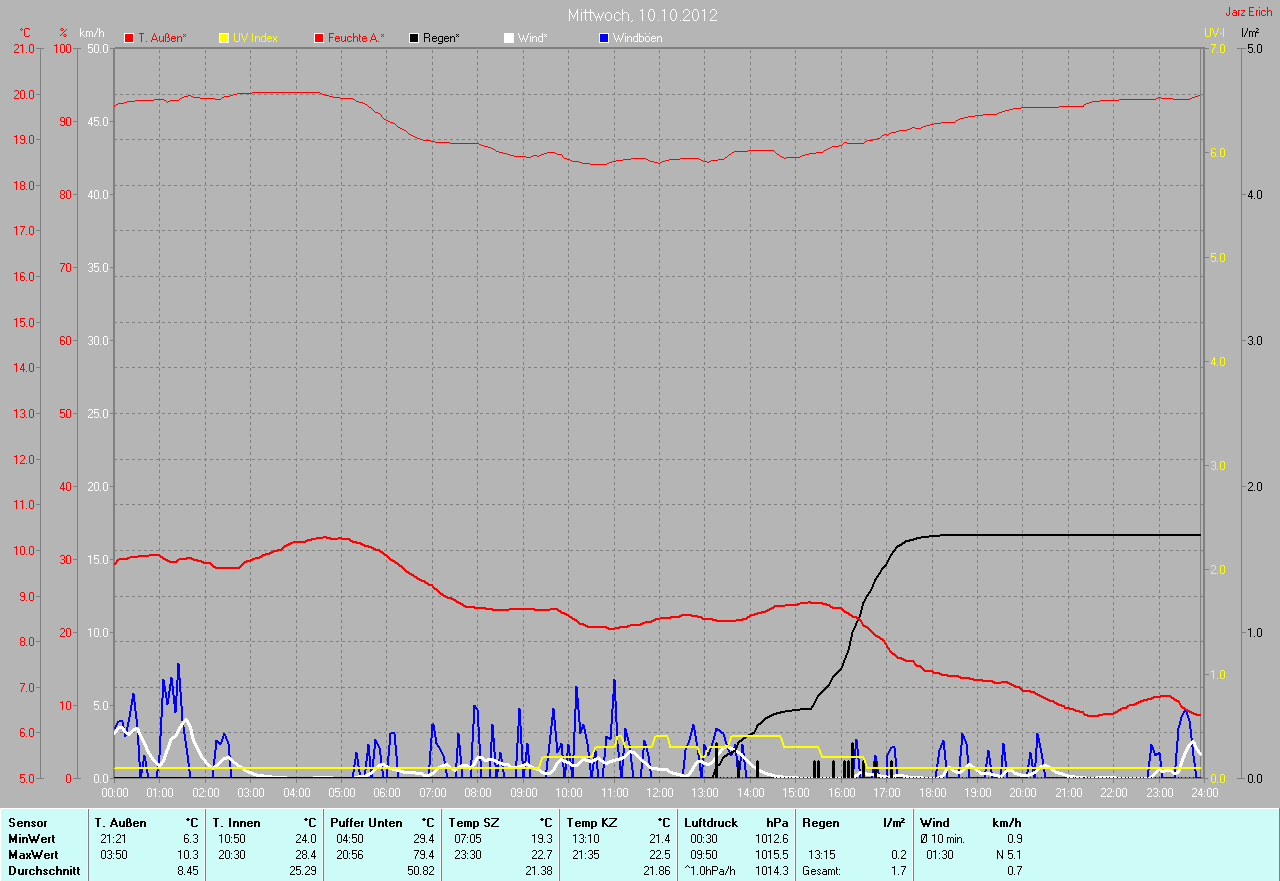Click the red swatch beside Feuchte A.* legend
This screenshot has height=881, width=1280.
(320, 38)
